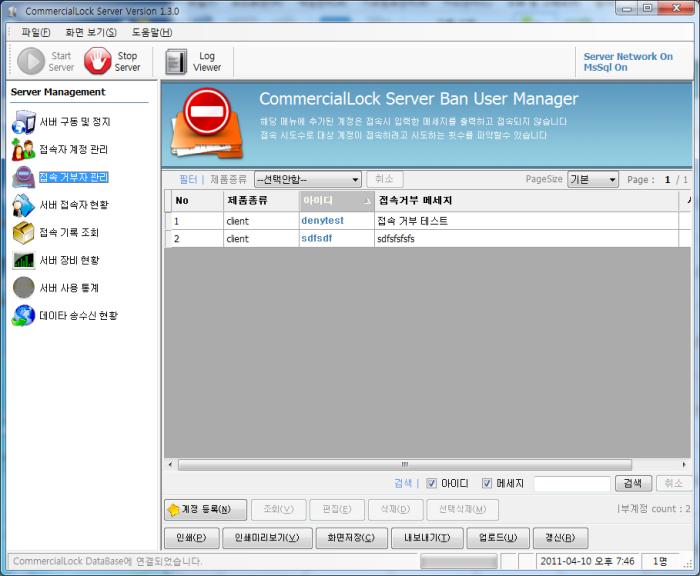Click the filter 취소 button
700x576 pixels.
(x=384, y=179)
